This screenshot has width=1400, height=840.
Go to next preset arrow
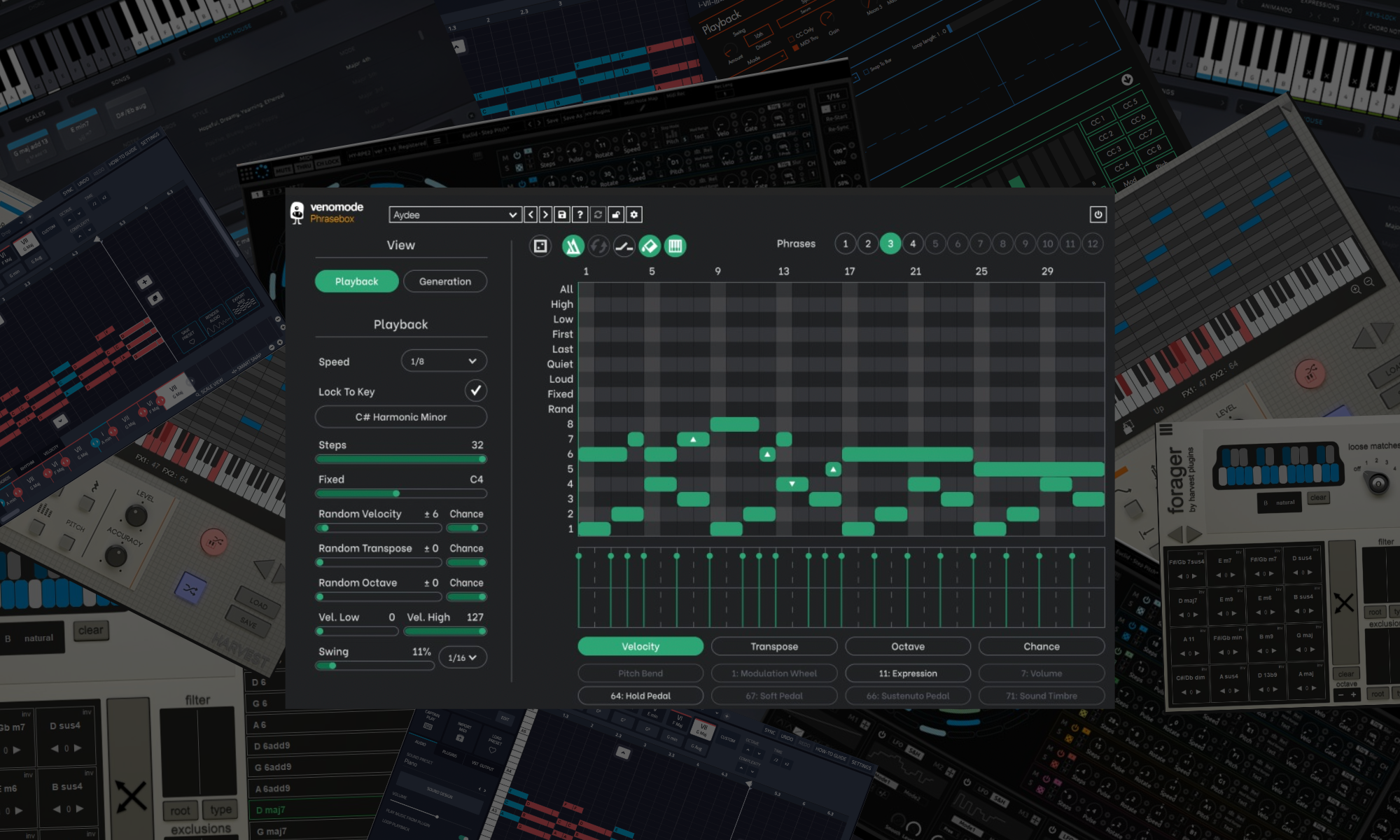545,215
